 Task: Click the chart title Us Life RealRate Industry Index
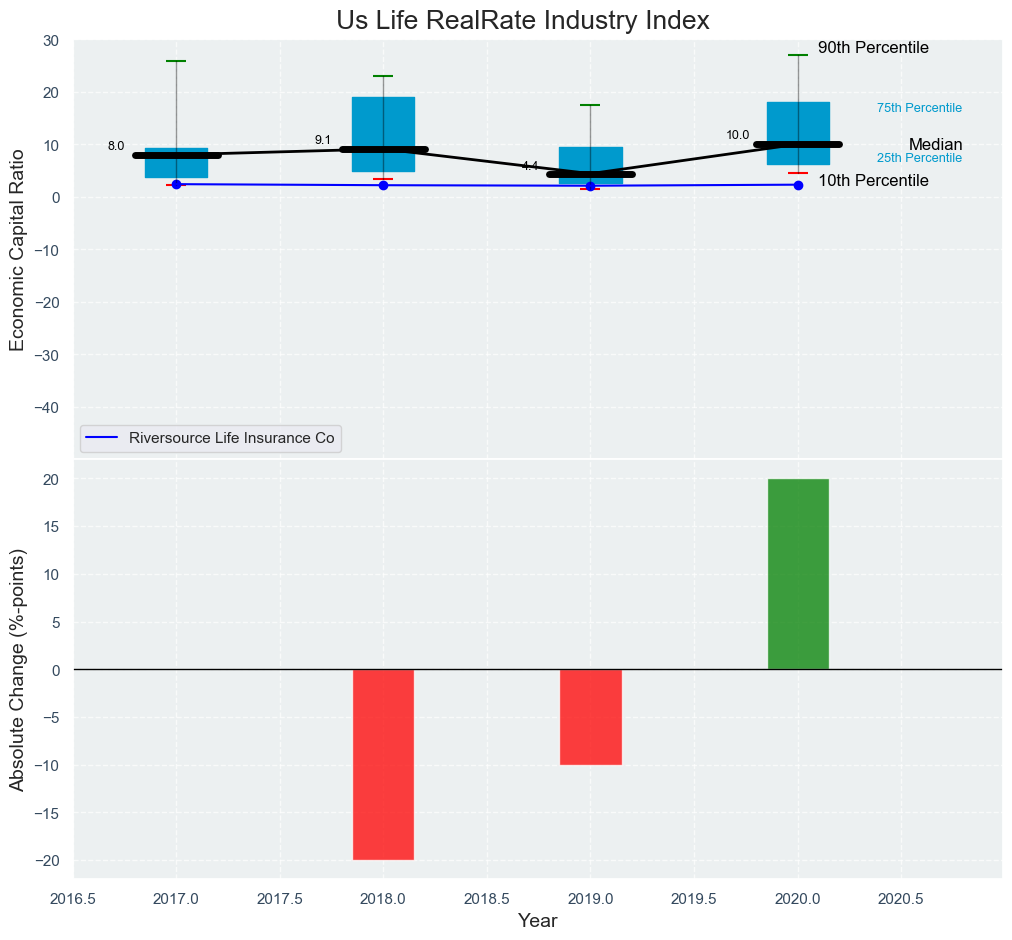pyautogui.click(x=523, y=21)
